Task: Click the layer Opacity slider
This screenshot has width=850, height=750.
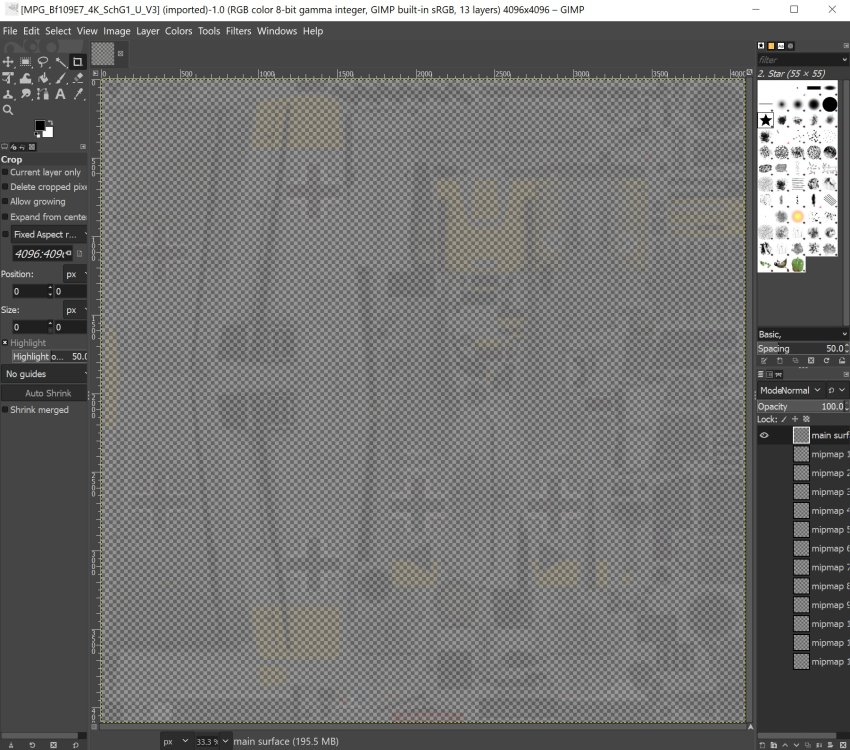Action: click(x=800, y=407)
